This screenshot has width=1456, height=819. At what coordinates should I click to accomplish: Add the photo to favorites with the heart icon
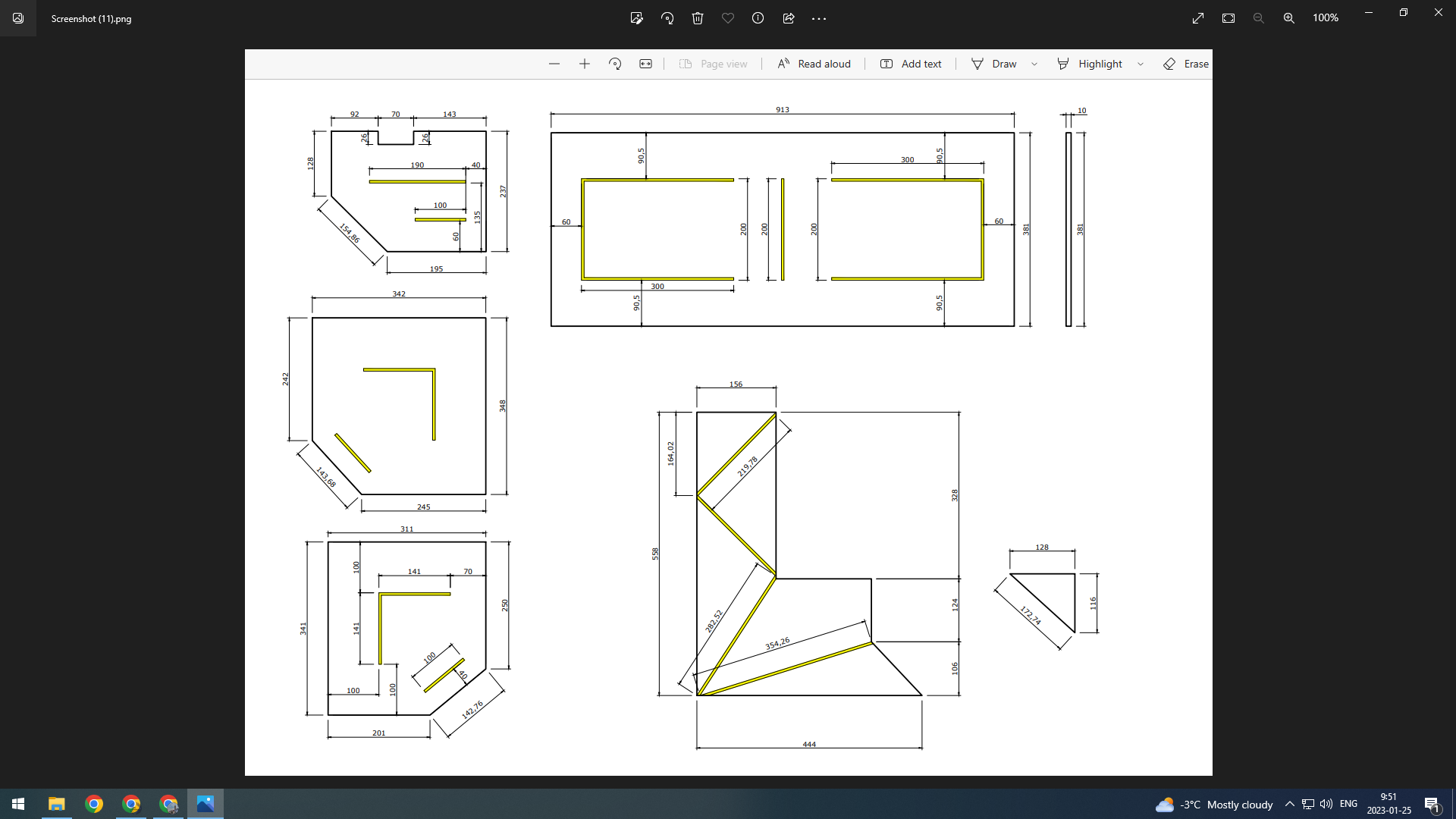pyautogui.click(x=728, y=18)
